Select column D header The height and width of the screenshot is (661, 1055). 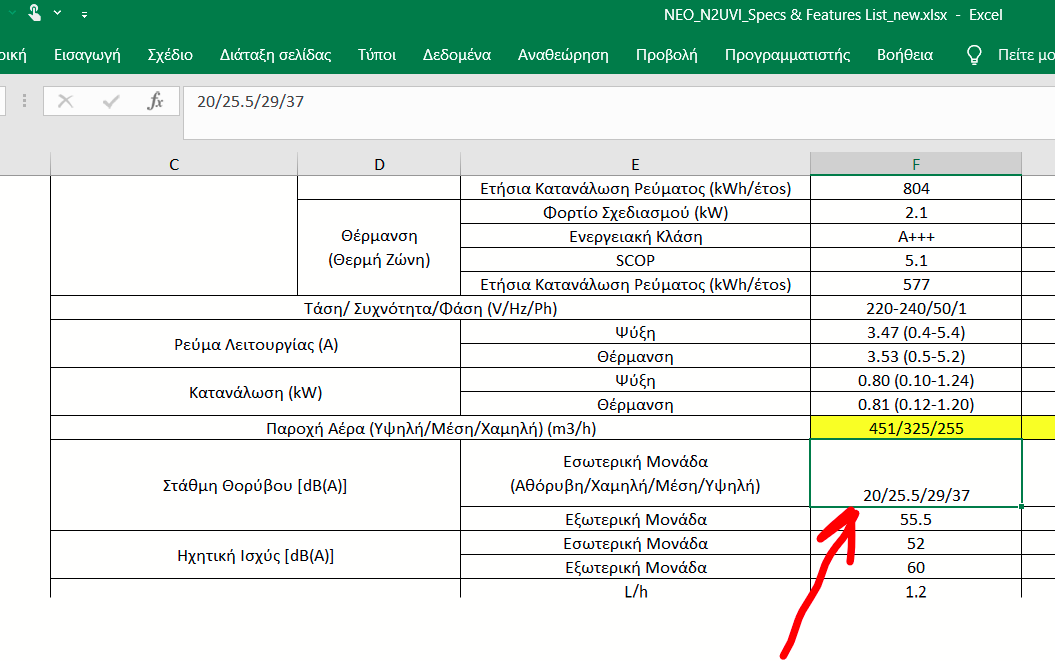point(379,164)
